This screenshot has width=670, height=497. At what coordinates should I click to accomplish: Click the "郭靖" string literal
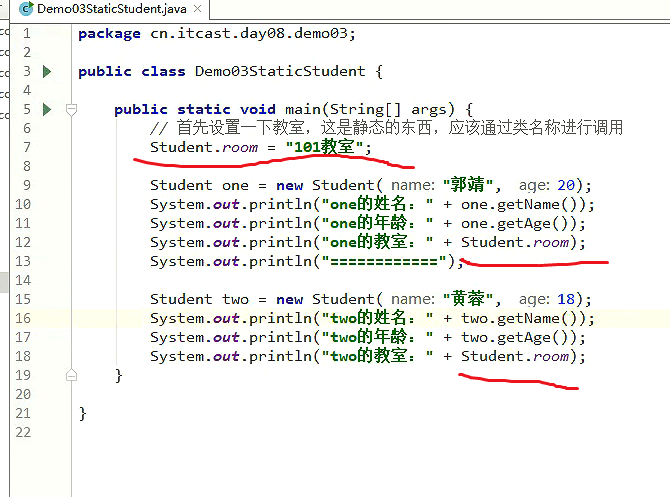click(x=468, y=185)
